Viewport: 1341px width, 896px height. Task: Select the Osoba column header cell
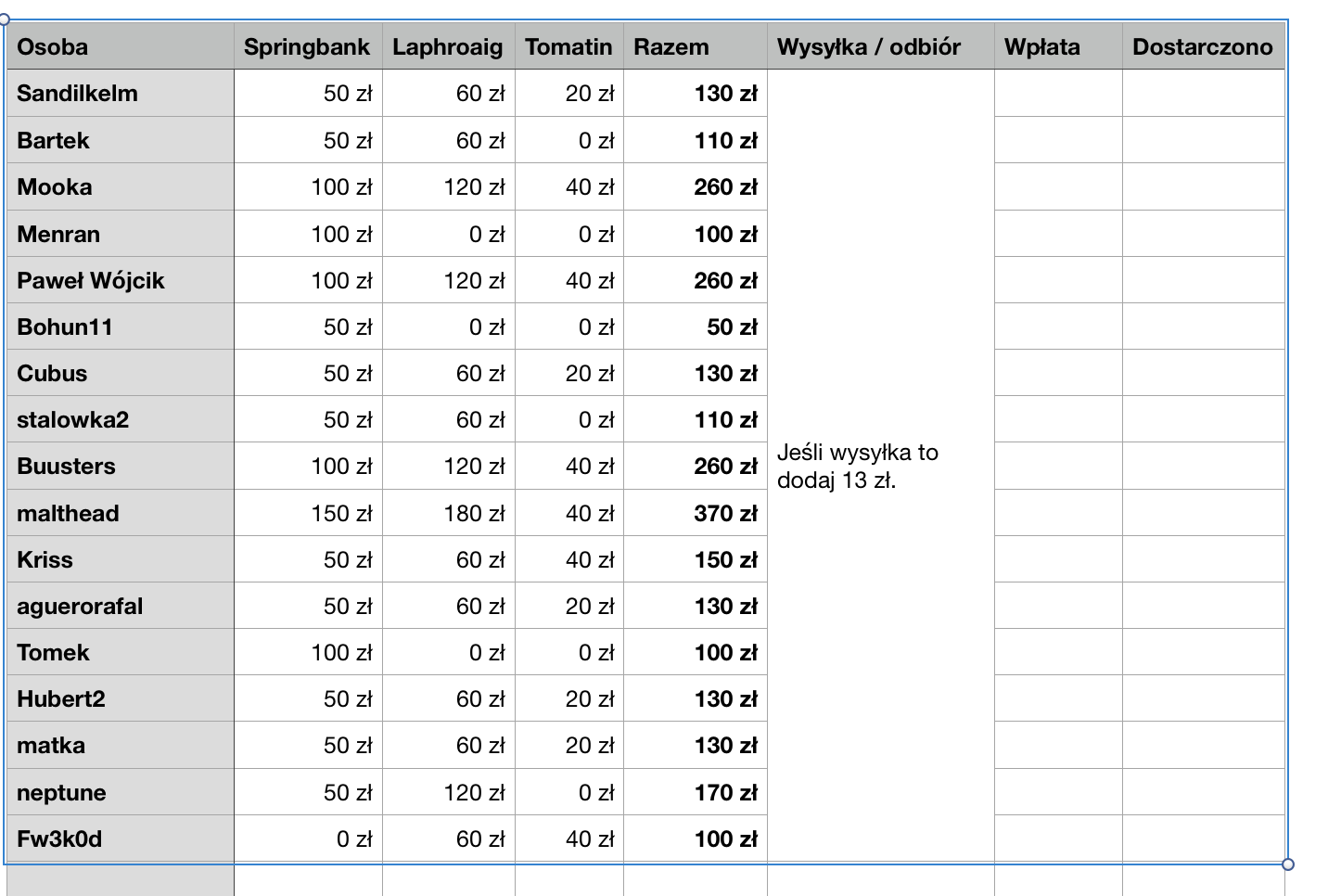pos(120,47)
